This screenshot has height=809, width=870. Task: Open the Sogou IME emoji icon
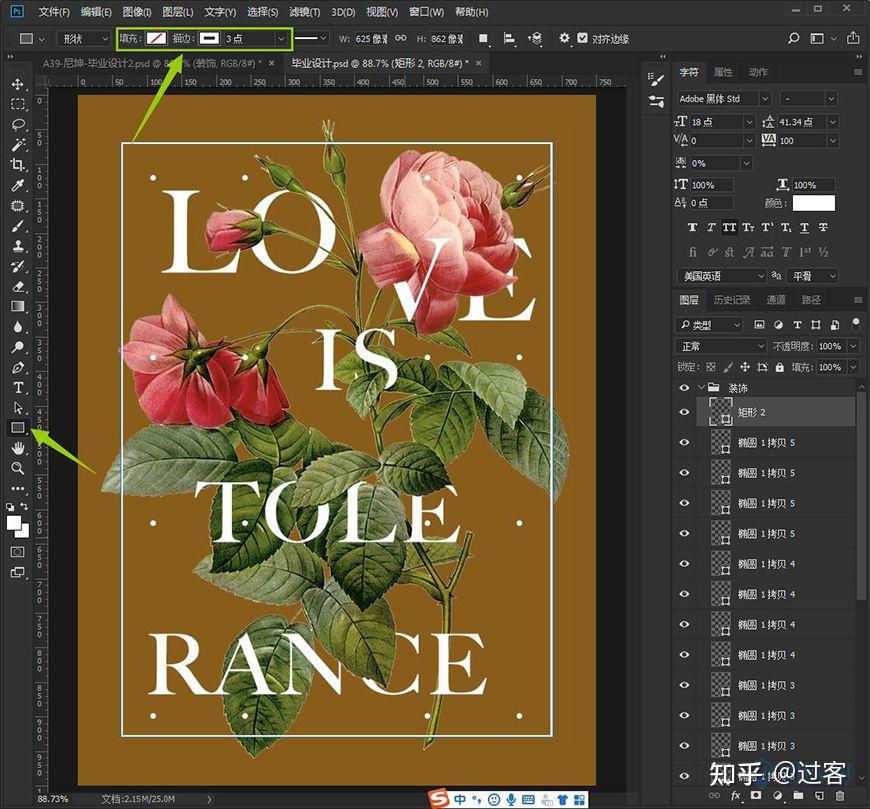(x=493, y=799)
